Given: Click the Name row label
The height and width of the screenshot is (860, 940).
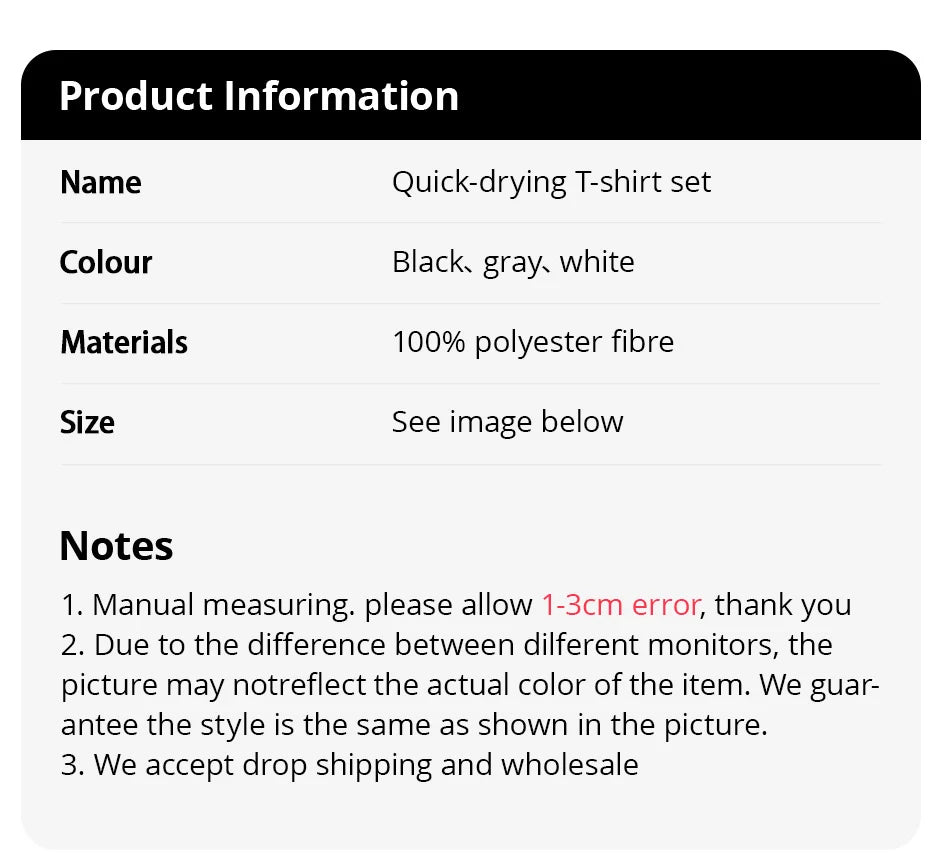Looking at the screenshot, I should click(x=100, y=182).
